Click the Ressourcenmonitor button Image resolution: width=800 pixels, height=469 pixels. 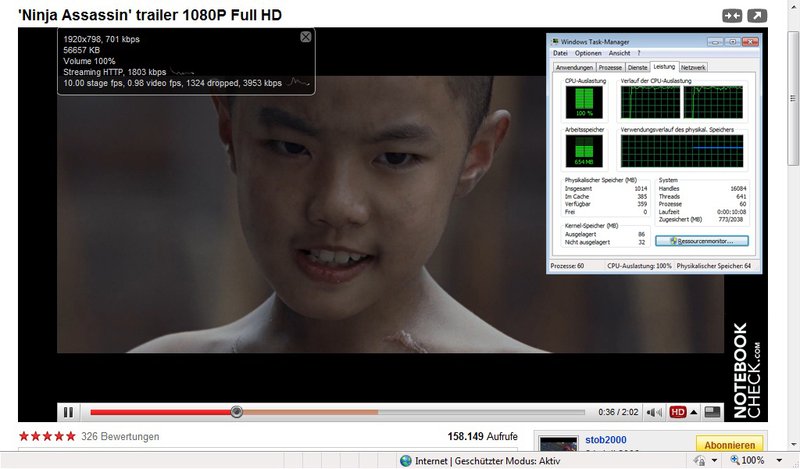tap(702, 241)
